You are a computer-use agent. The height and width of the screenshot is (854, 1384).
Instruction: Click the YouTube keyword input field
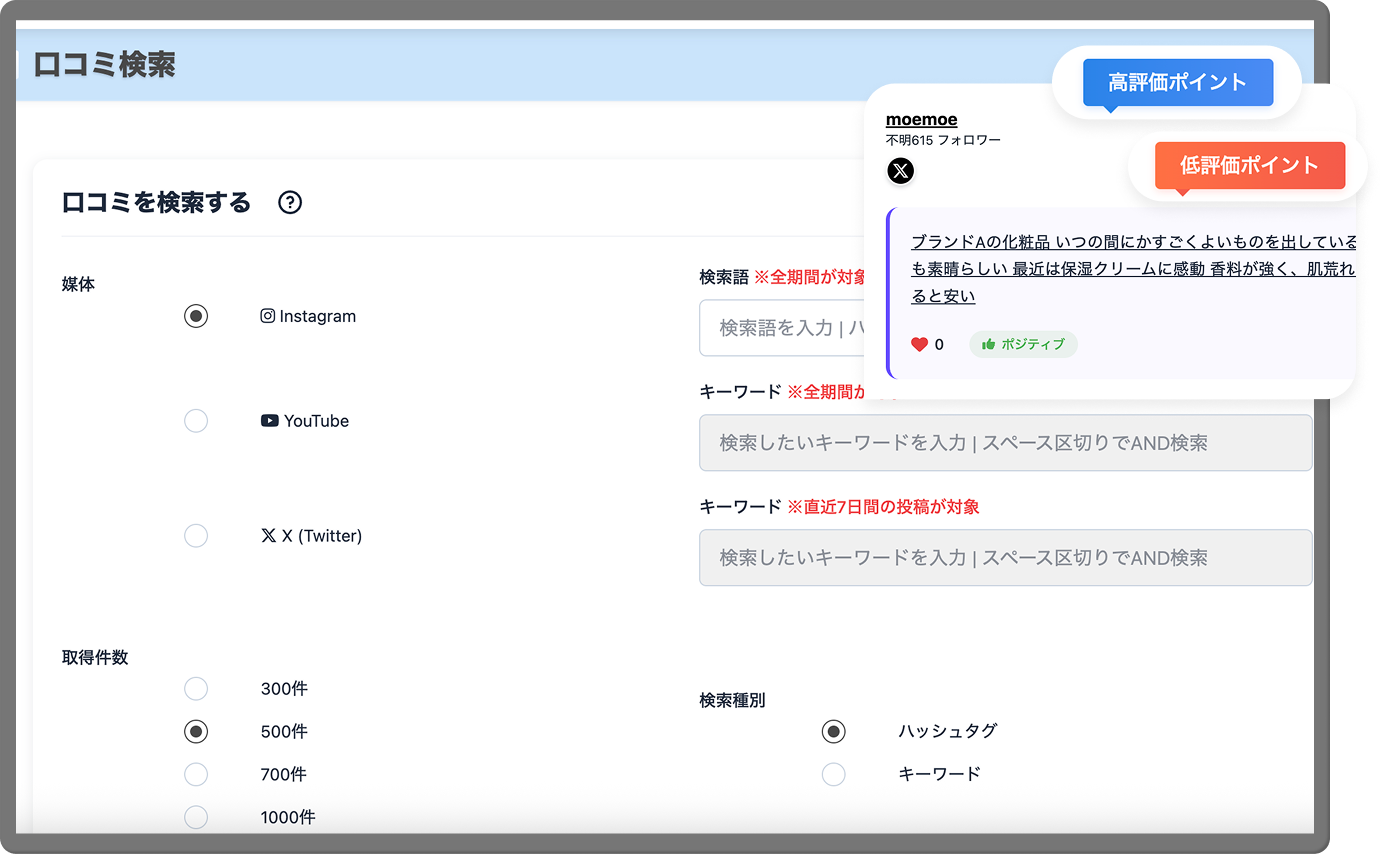[x=1005, y=443]
